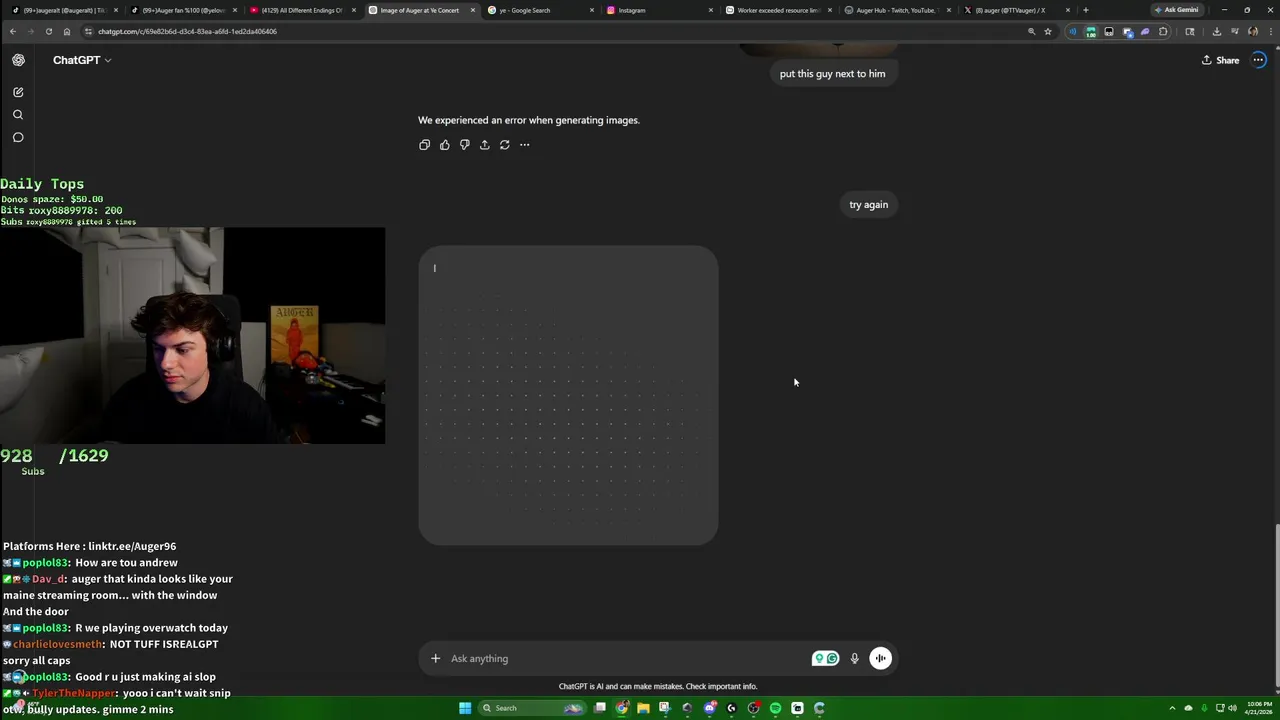Reload the ChatGPT page
Image resolution: width=1280 pixels, height=720 pixels.
48,31
